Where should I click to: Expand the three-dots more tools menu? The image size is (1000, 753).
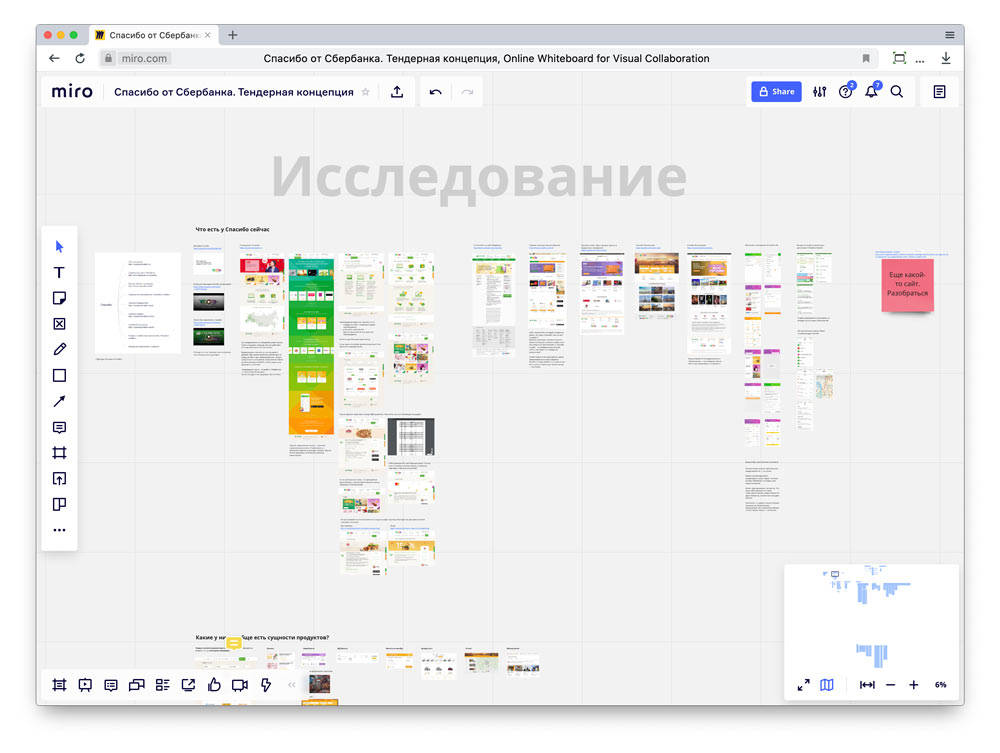[59, 530]
